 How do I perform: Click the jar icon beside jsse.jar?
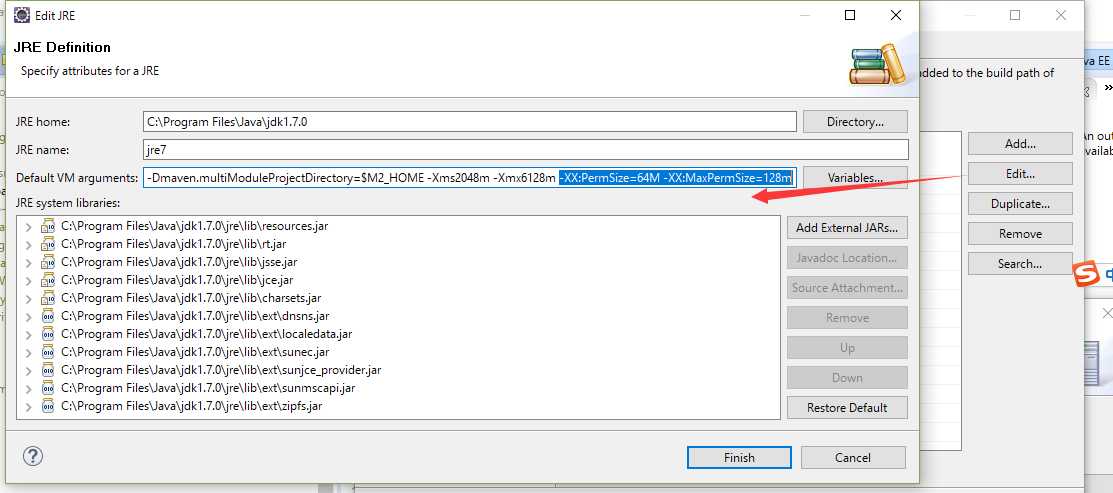[x=48, y=262]
